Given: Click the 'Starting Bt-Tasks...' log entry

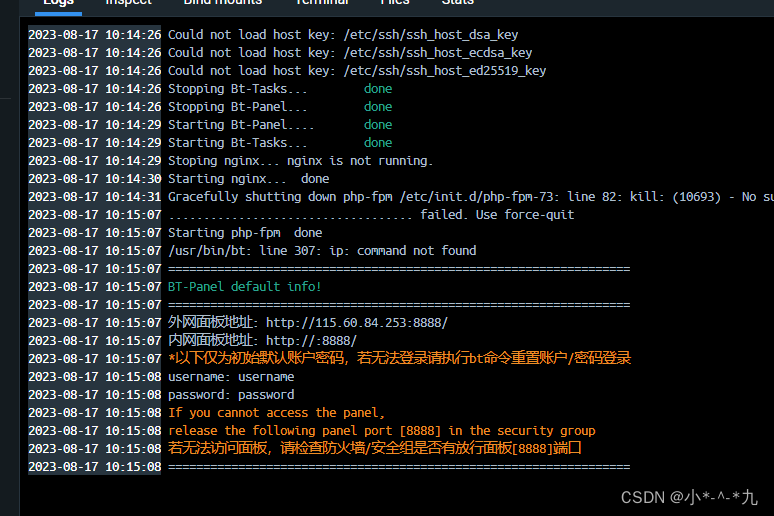Looking at the screenshot, I should 237,143.
